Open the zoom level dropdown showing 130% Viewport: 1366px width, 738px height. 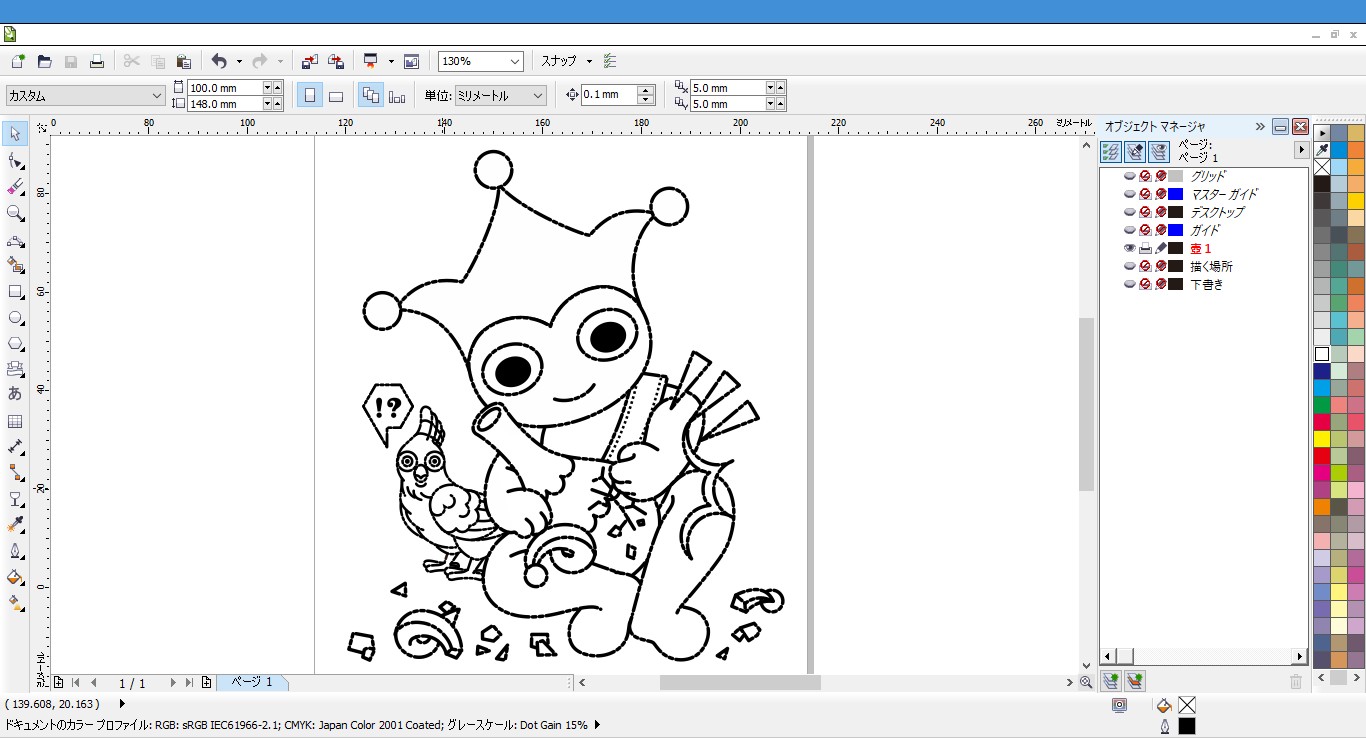point(515,61)
